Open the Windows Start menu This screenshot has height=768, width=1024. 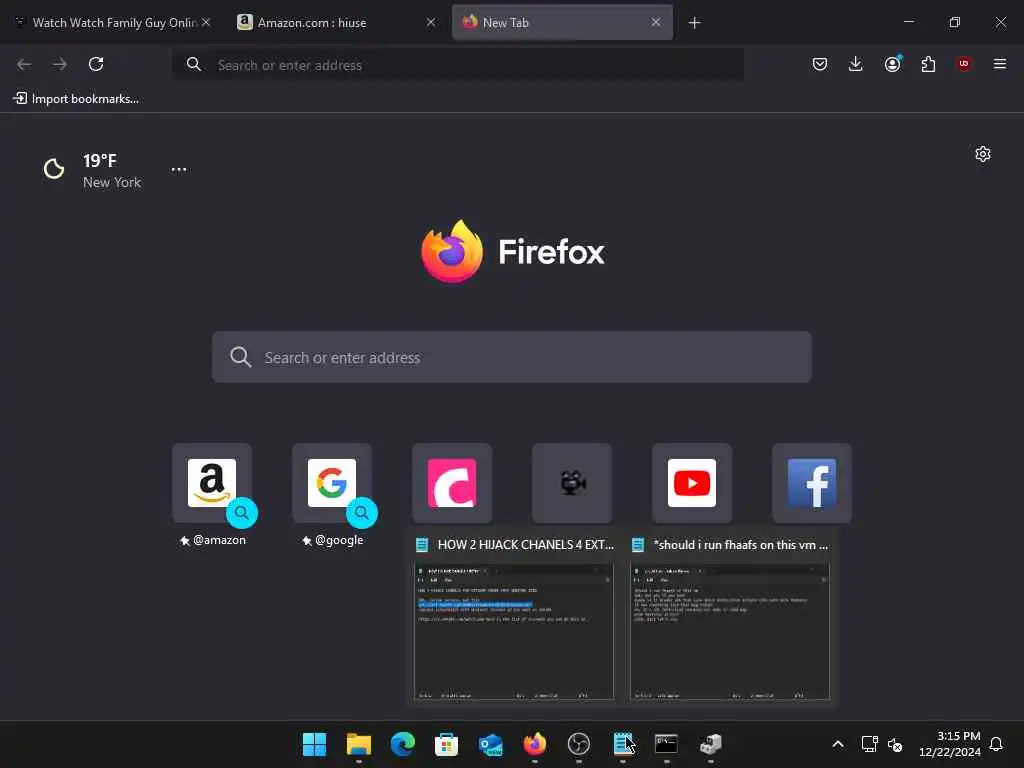tap(315, 744)
